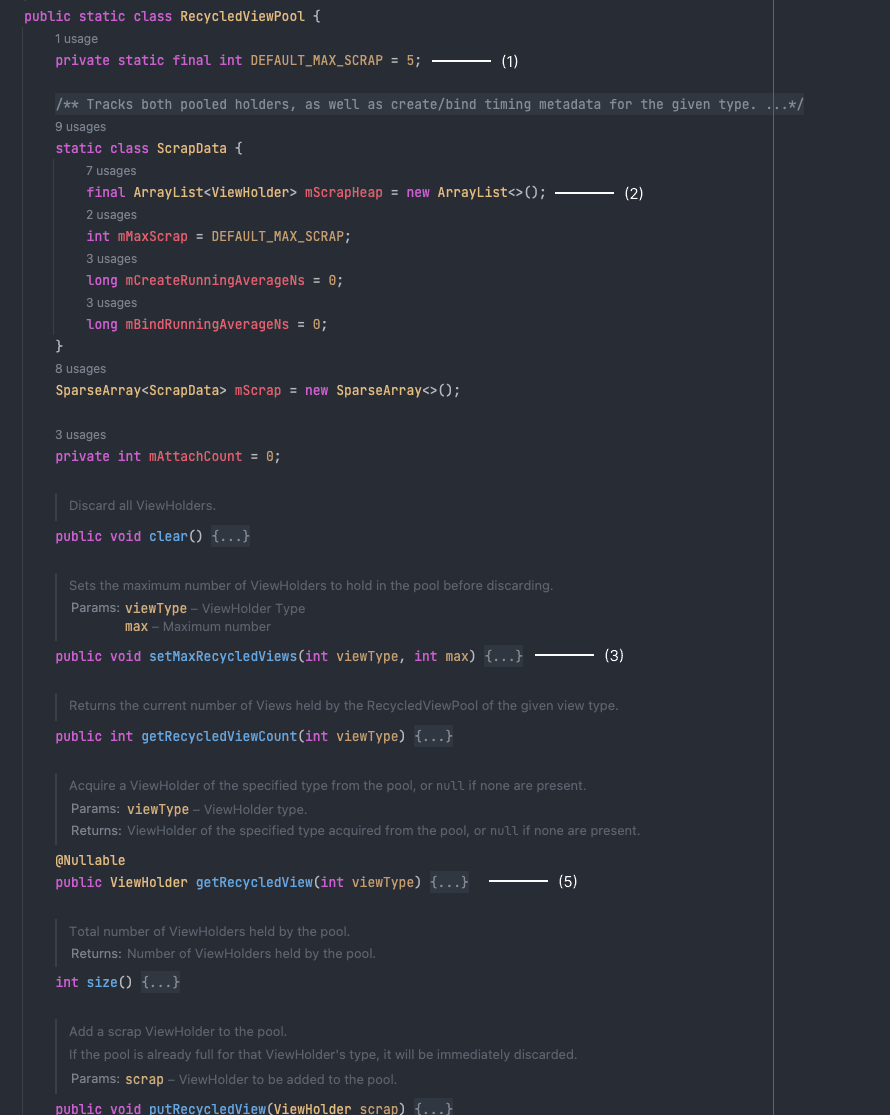890x1115 pixels.
Task: Open '8 usages' hint above mScrap field
Action: click(81, 369)
